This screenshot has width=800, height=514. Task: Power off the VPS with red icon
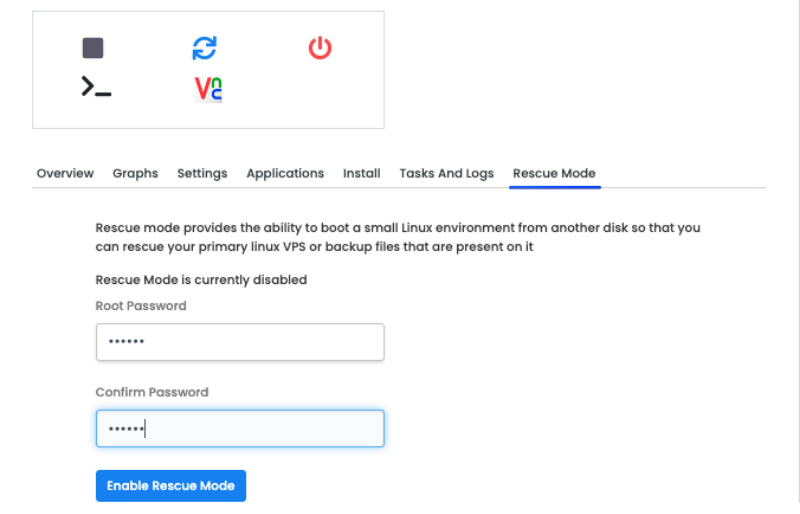[320, 47]
